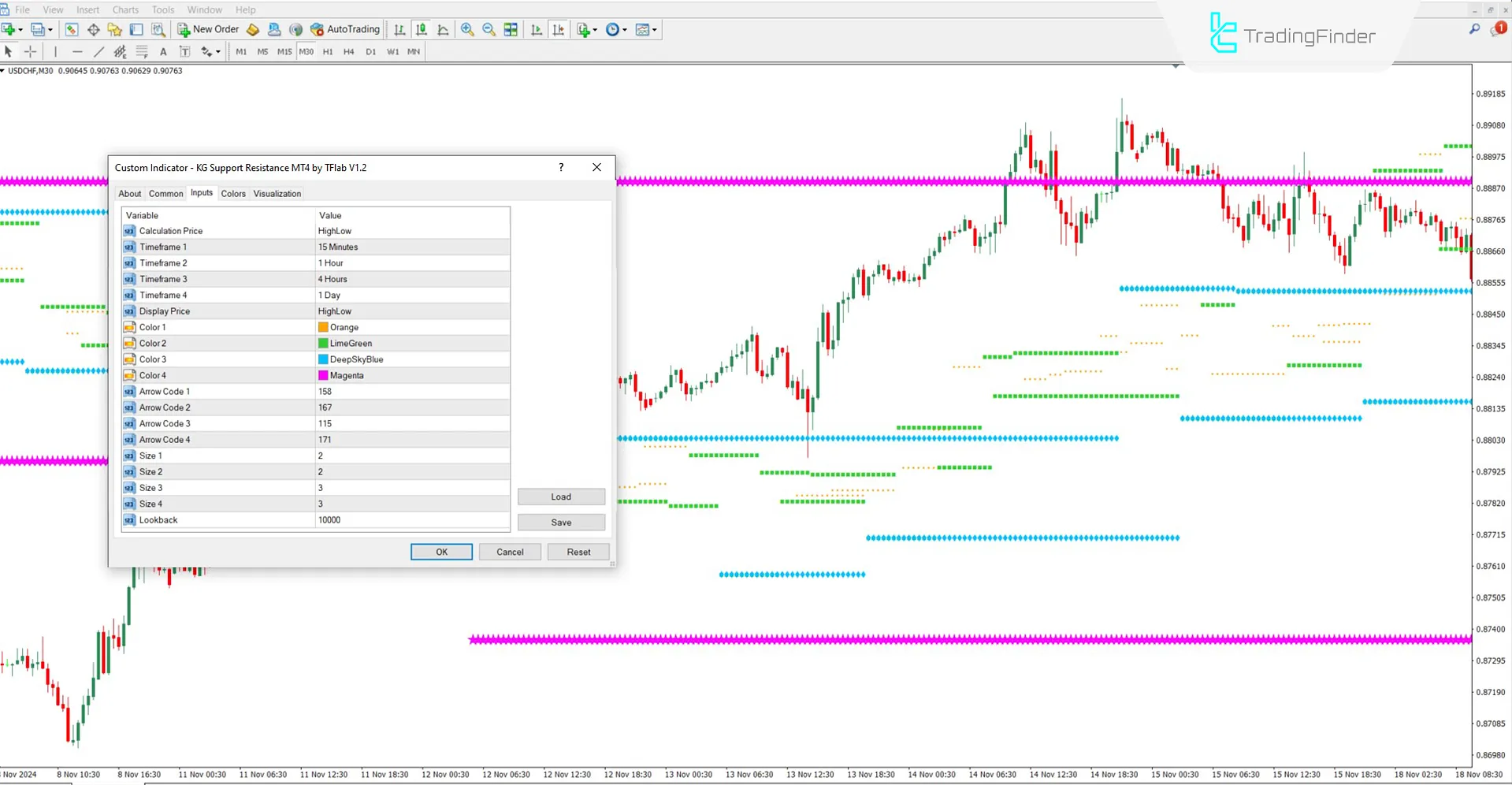Enable AutoTrading
This screenshot has height=785, width=1512.
coord(345,29)
